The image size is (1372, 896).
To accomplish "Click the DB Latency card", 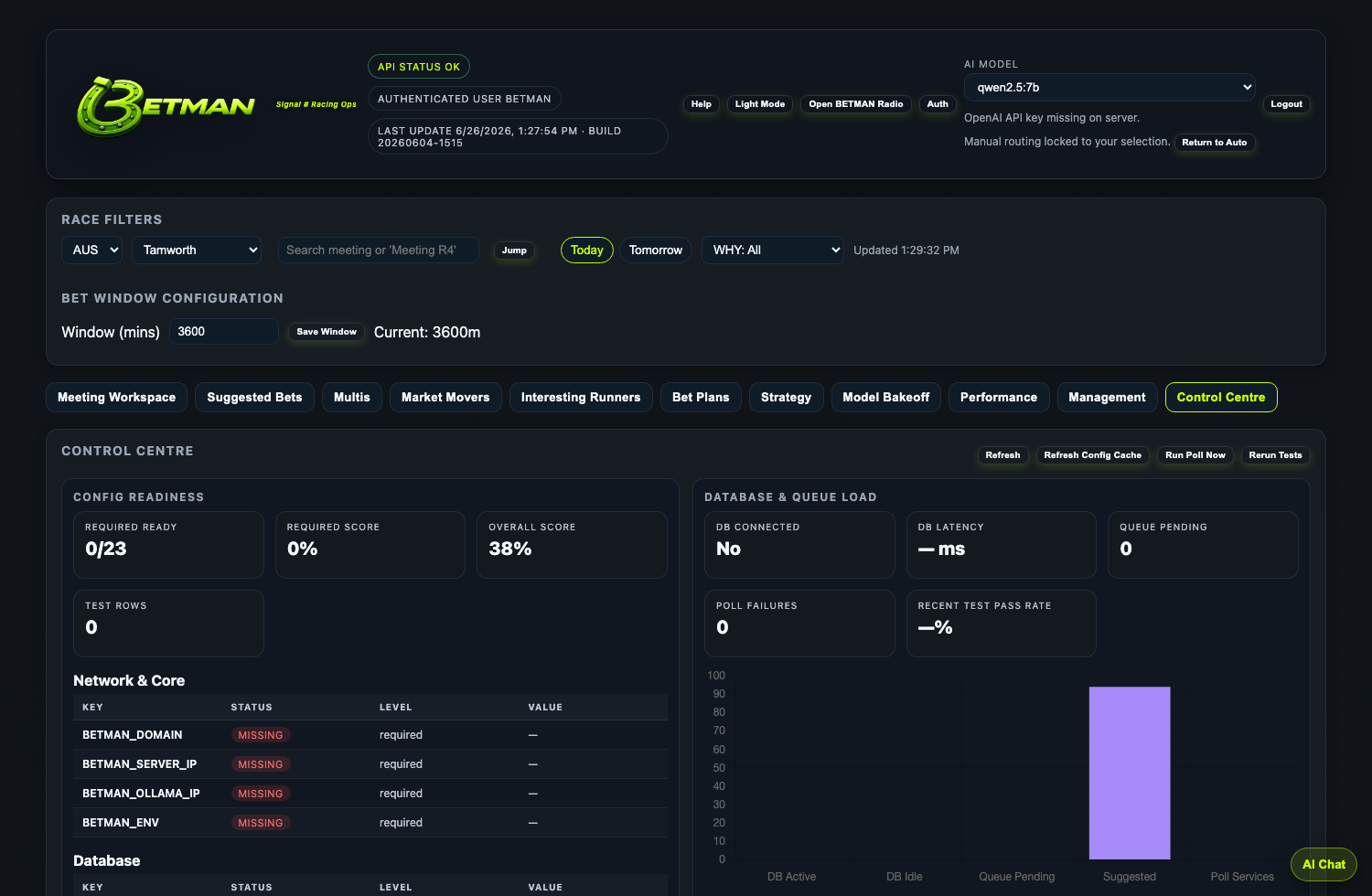I will point(1002,545).
